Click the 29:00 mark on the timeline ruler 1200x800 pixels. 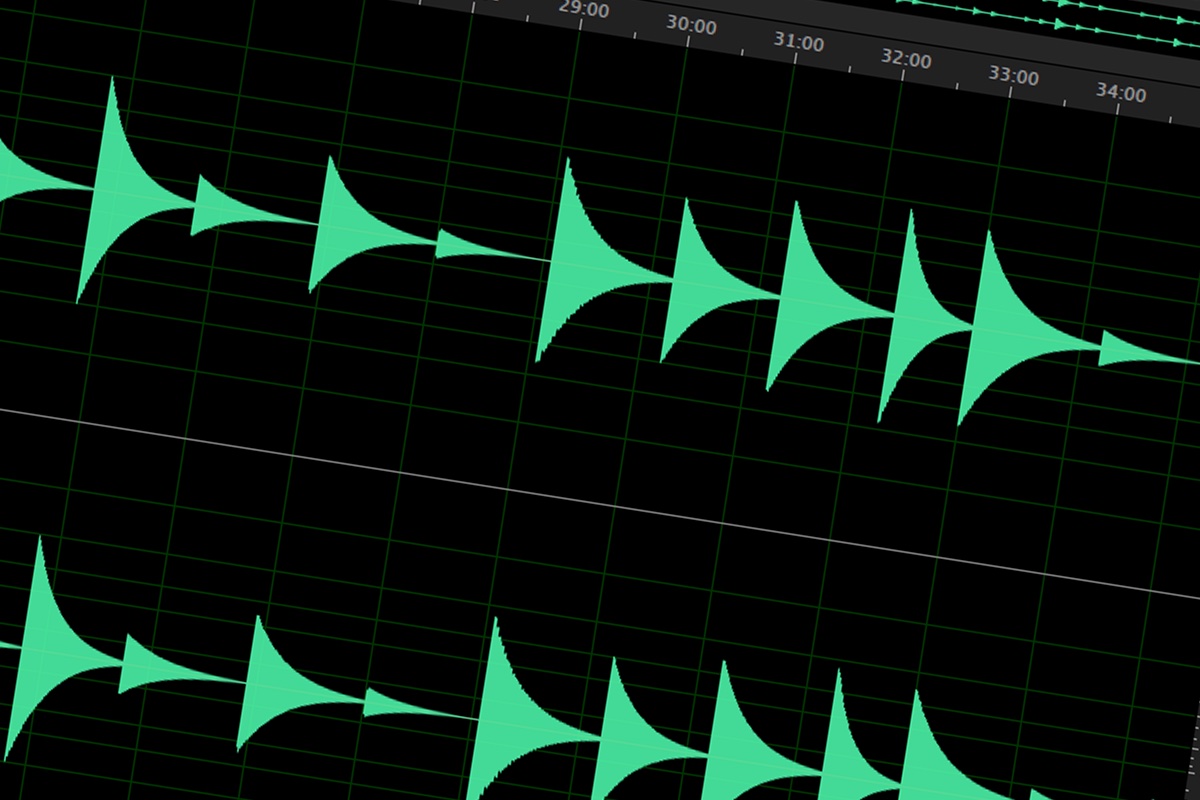click(x=583, y=10)
